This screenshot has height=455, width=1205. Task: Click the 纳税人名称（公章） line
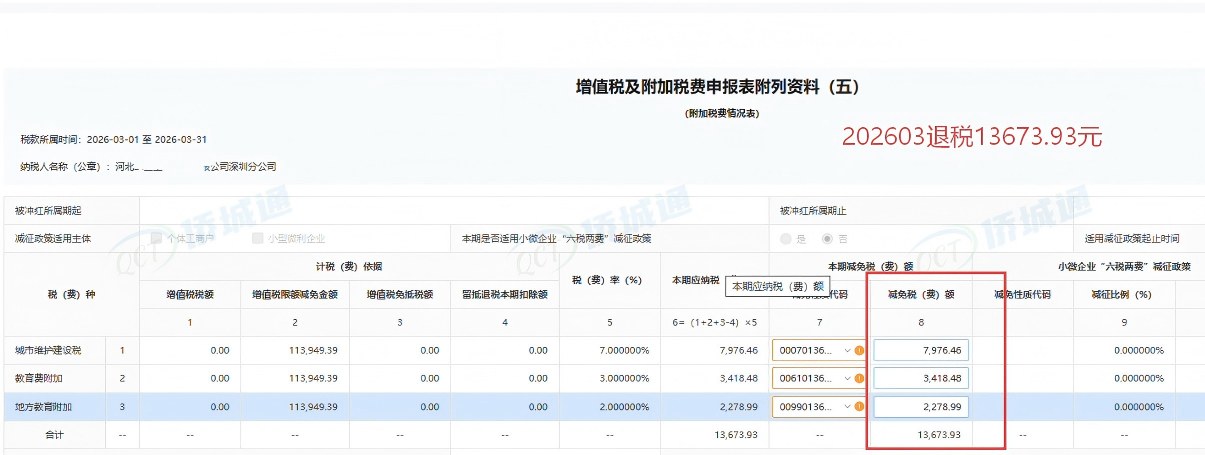point(148,167)
